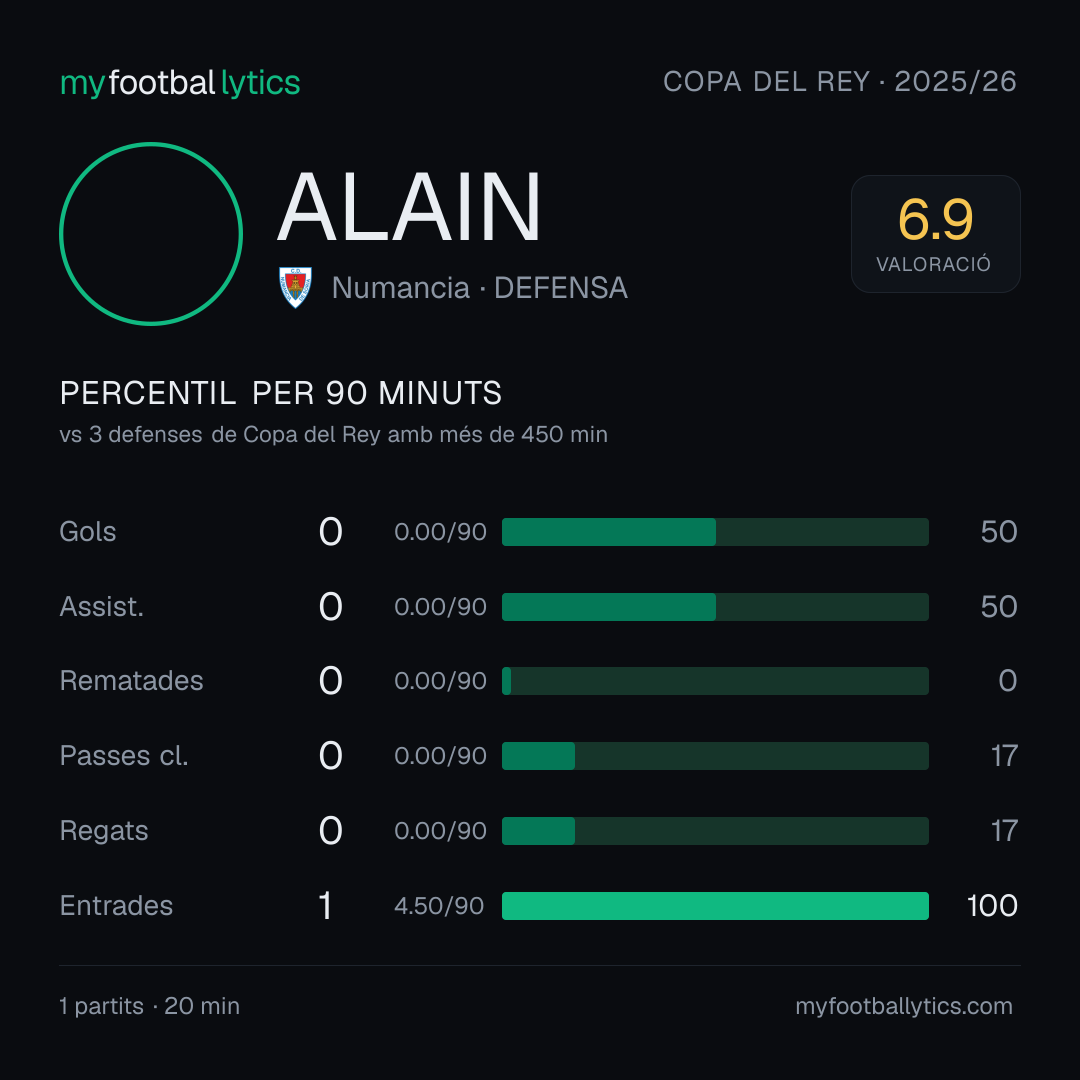Click the myfootballytics.com link in footer
This screenshot has width=1080, height=1080.
904,1006
